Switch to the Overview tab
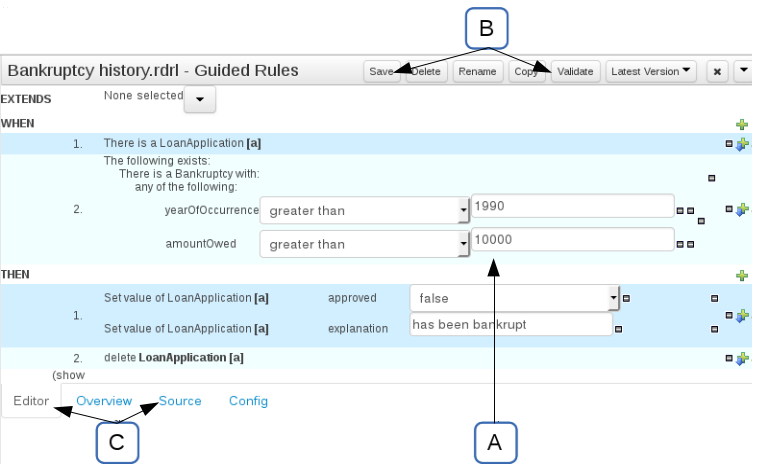Viewport: 757px width, 470px height. [104, 401]
